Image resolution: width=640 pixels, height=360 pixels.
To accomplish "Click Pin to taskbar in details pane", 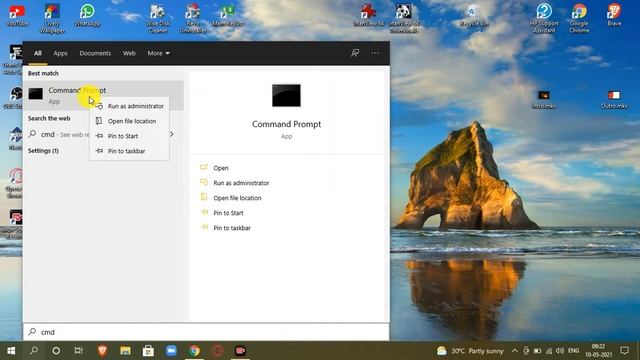I will (232, 228).
